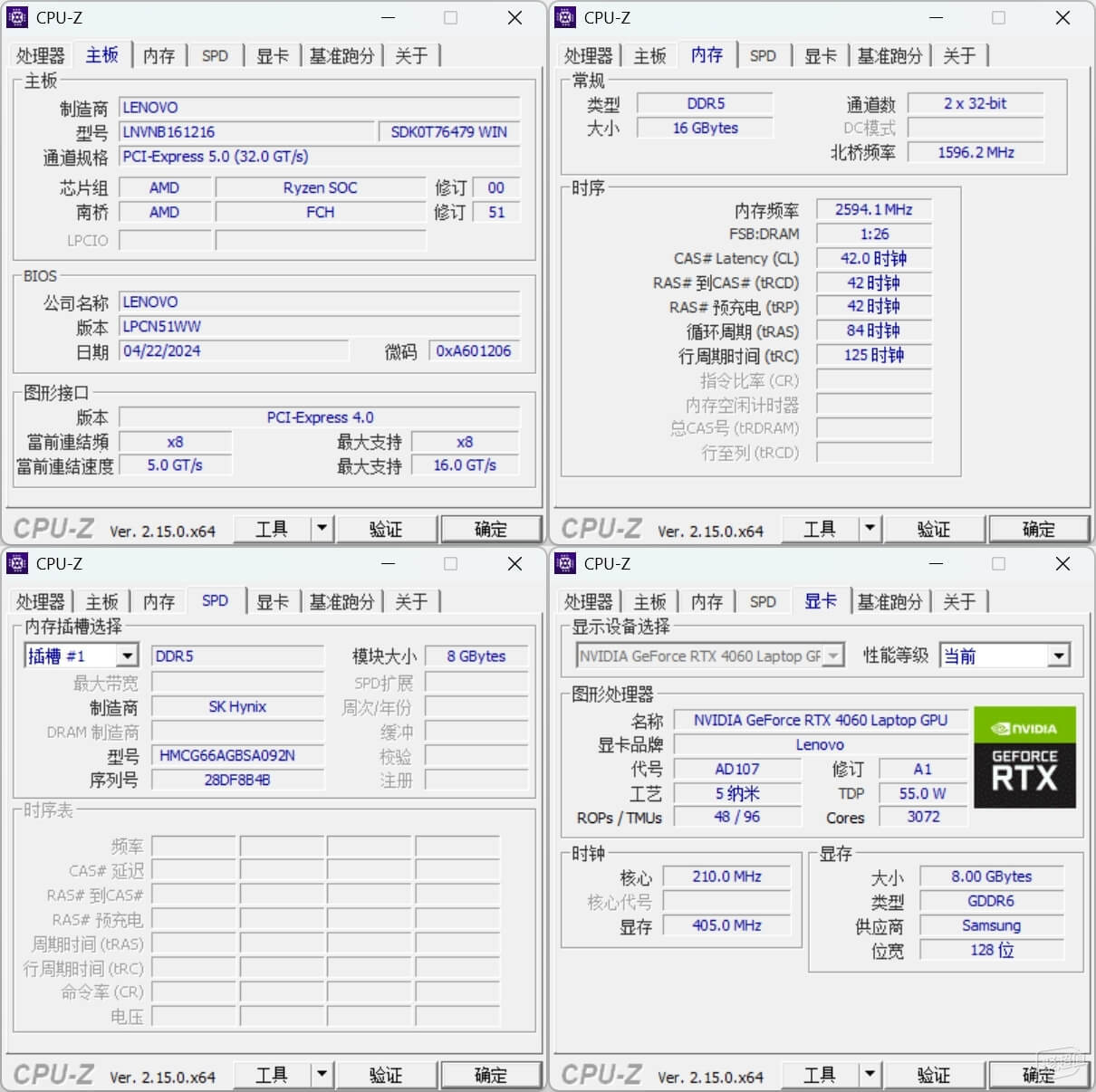Viewport: 1096px width, 1092px height.
Task: Open 关于 tab in SPD window
Action: tap(411, 602)
